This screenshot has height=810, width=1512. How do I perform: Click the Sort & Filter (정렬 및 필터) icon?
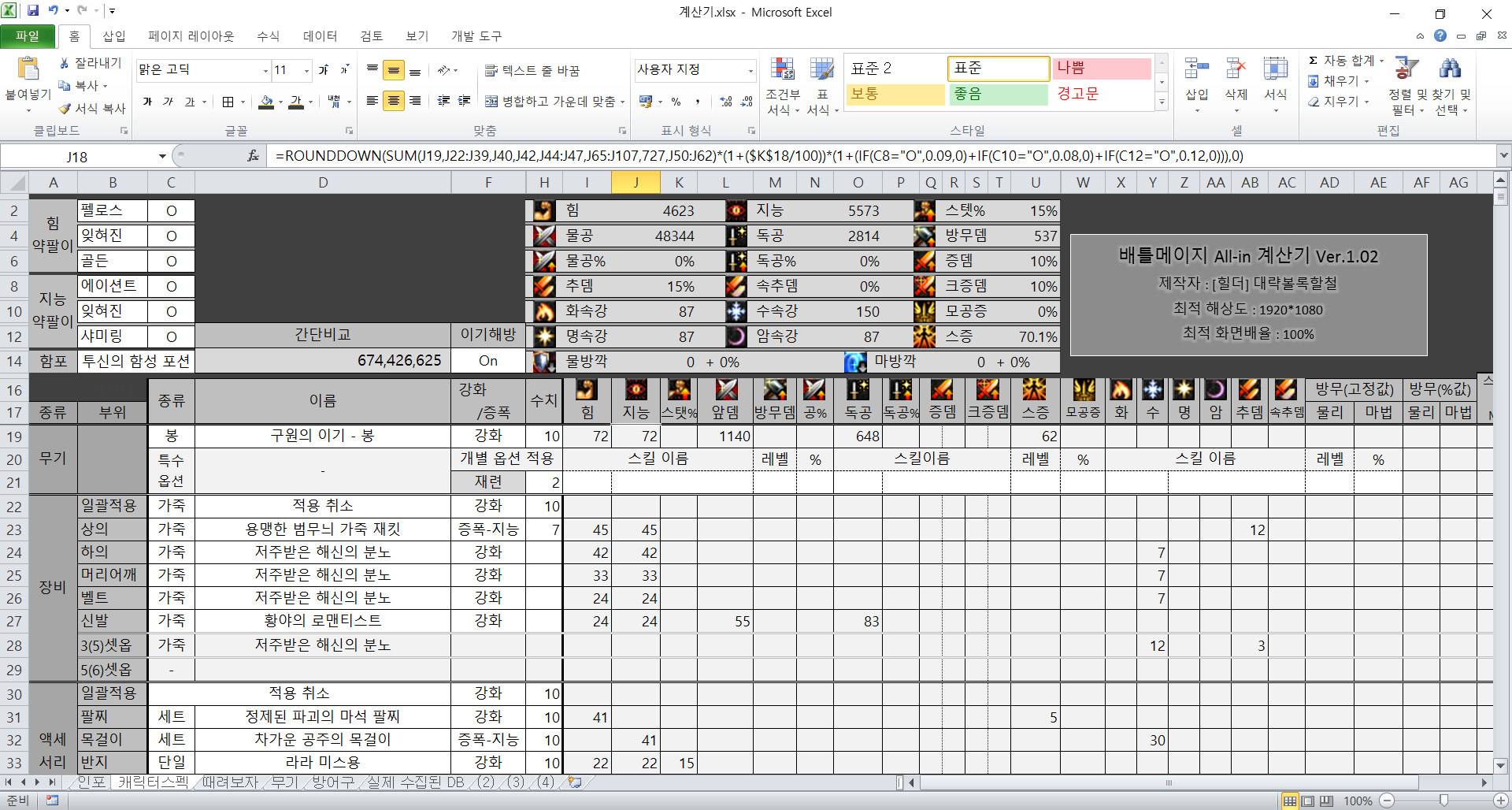point(1406,69)
